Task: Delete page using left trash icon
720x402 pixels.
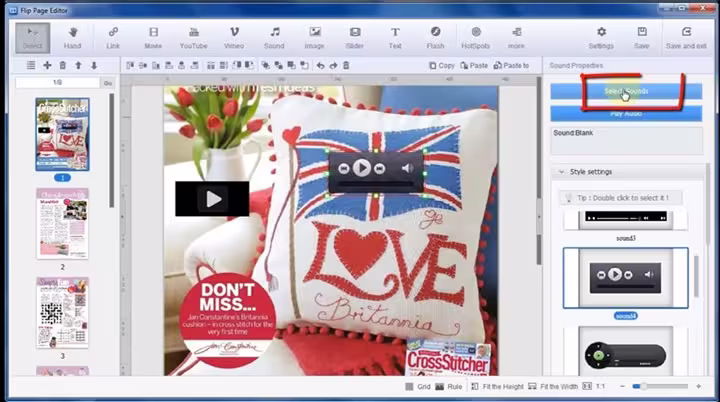Action: (x=63, y=65)
